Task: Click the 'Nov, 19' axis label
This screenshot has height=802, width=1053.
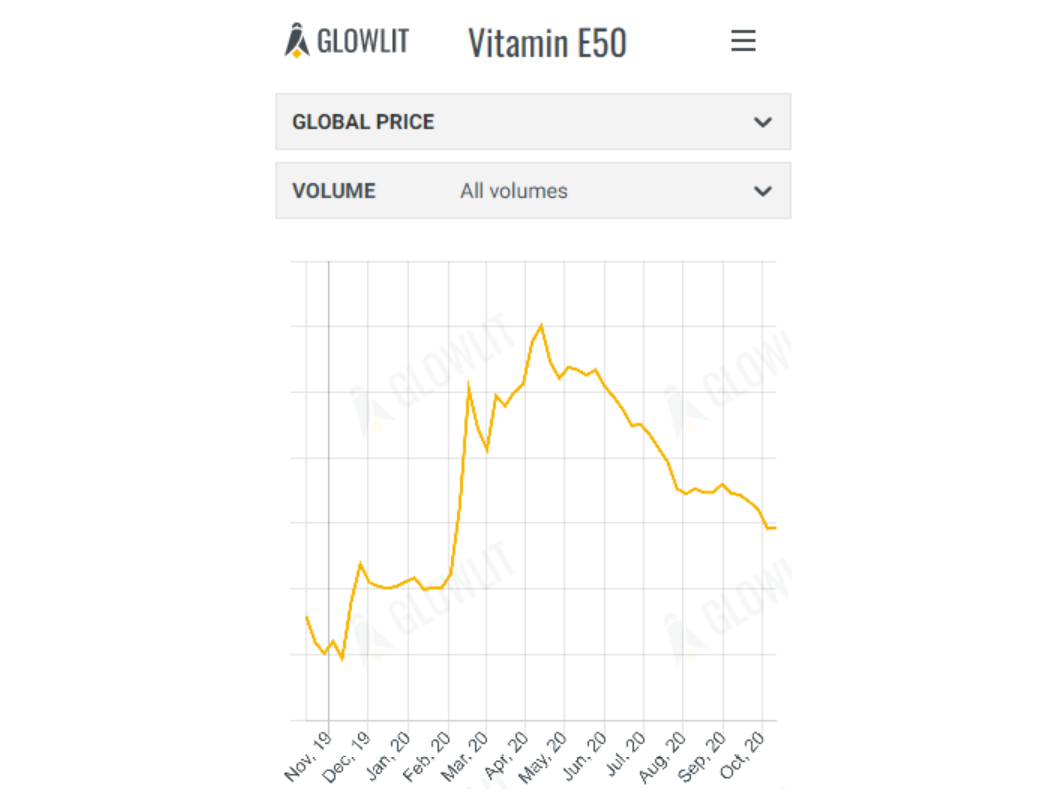Action: pos(309,756)
